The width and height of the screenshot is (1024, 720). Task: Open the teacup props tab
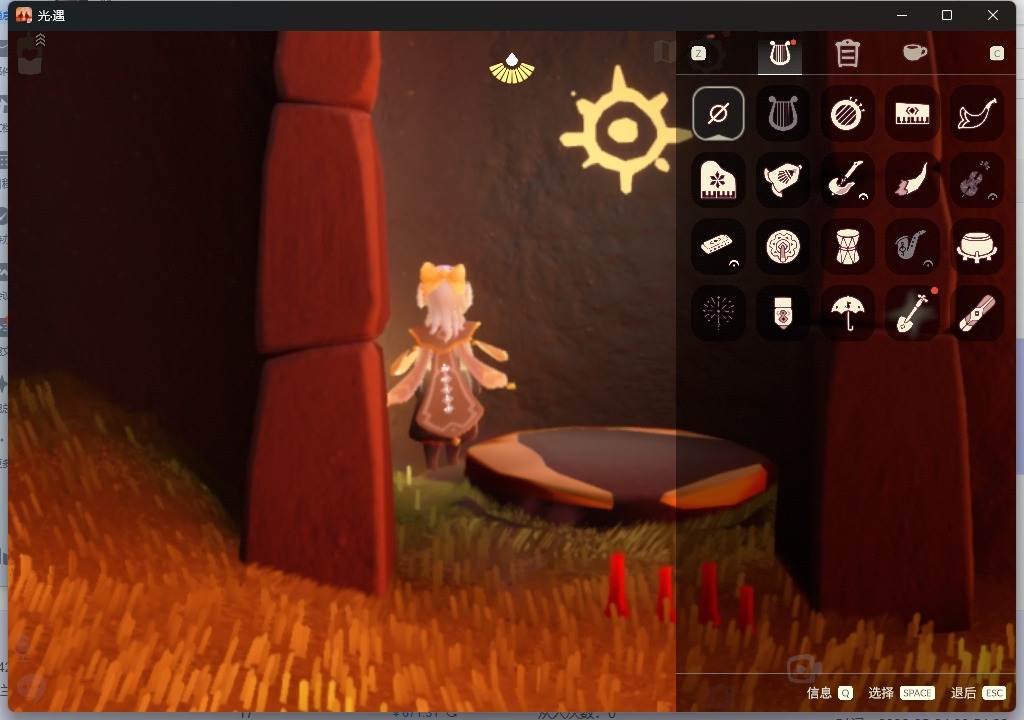(x=914, y=52)
